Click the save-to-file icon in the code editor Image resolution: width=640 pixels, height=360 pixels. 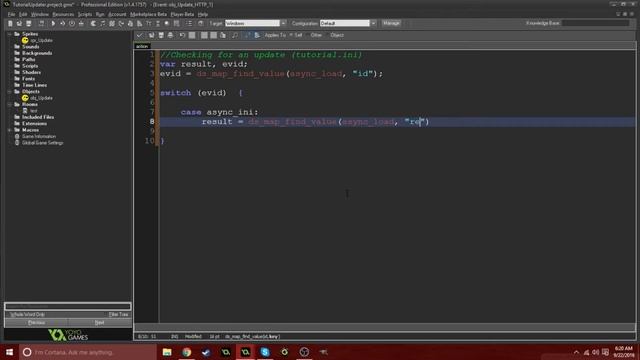[x=161, y=35]
